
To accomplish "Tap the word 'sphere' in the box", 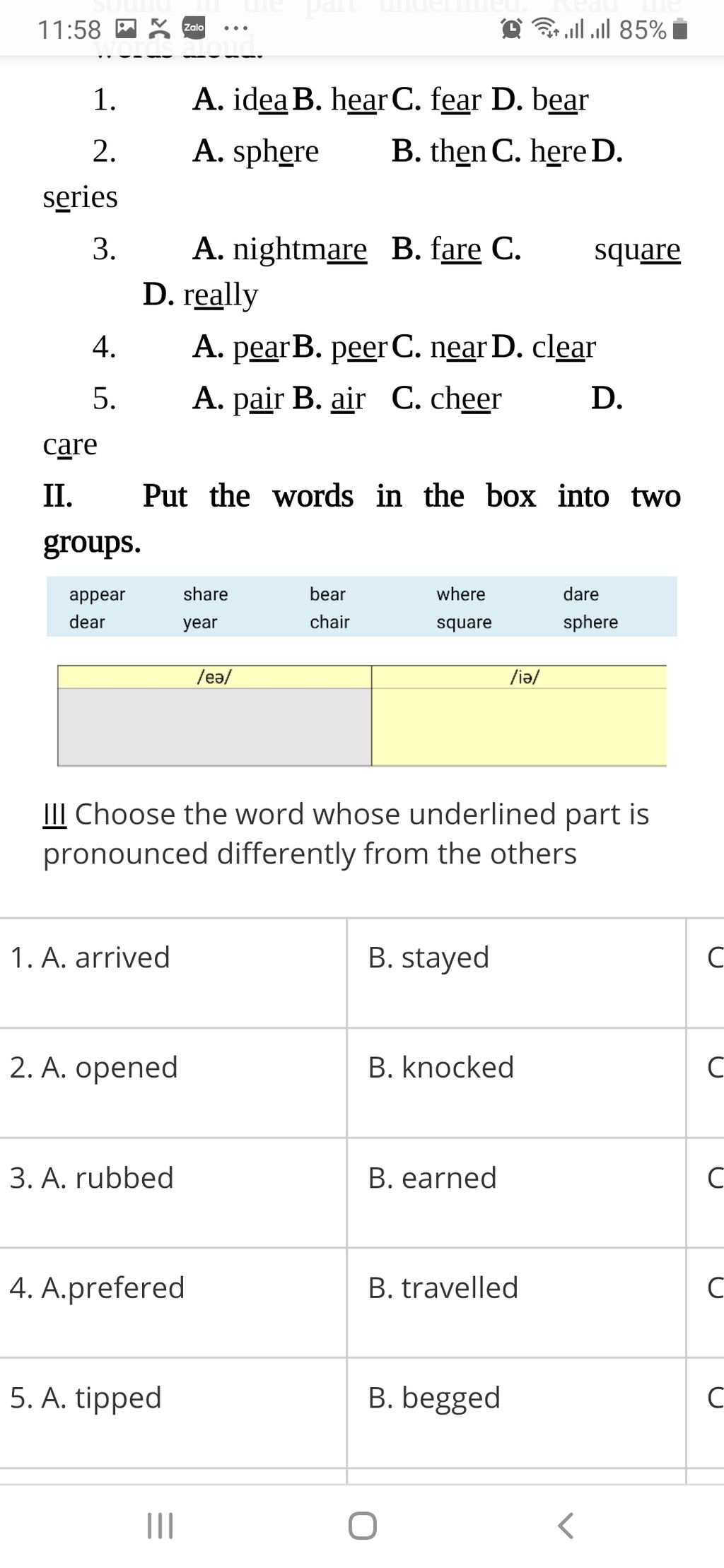I will [590, 623].
